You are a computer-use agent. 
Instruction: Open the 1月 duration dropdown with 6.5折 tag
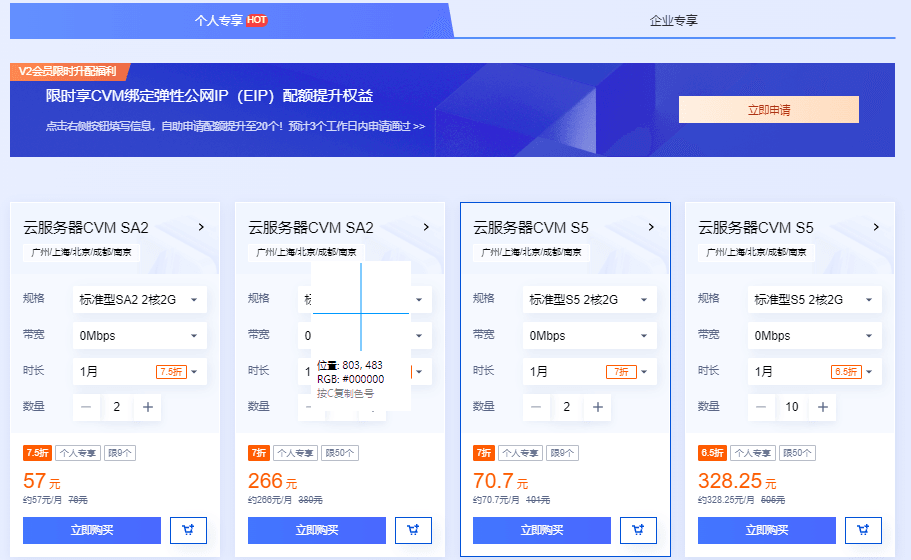[x=815, y=372]
